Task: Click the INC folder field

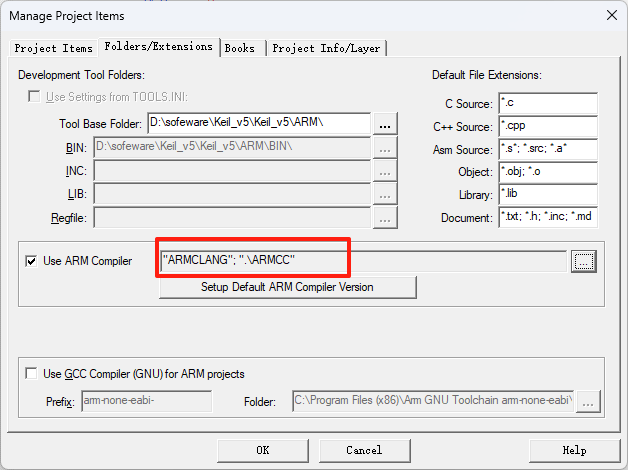Action: tap(232, 171)
